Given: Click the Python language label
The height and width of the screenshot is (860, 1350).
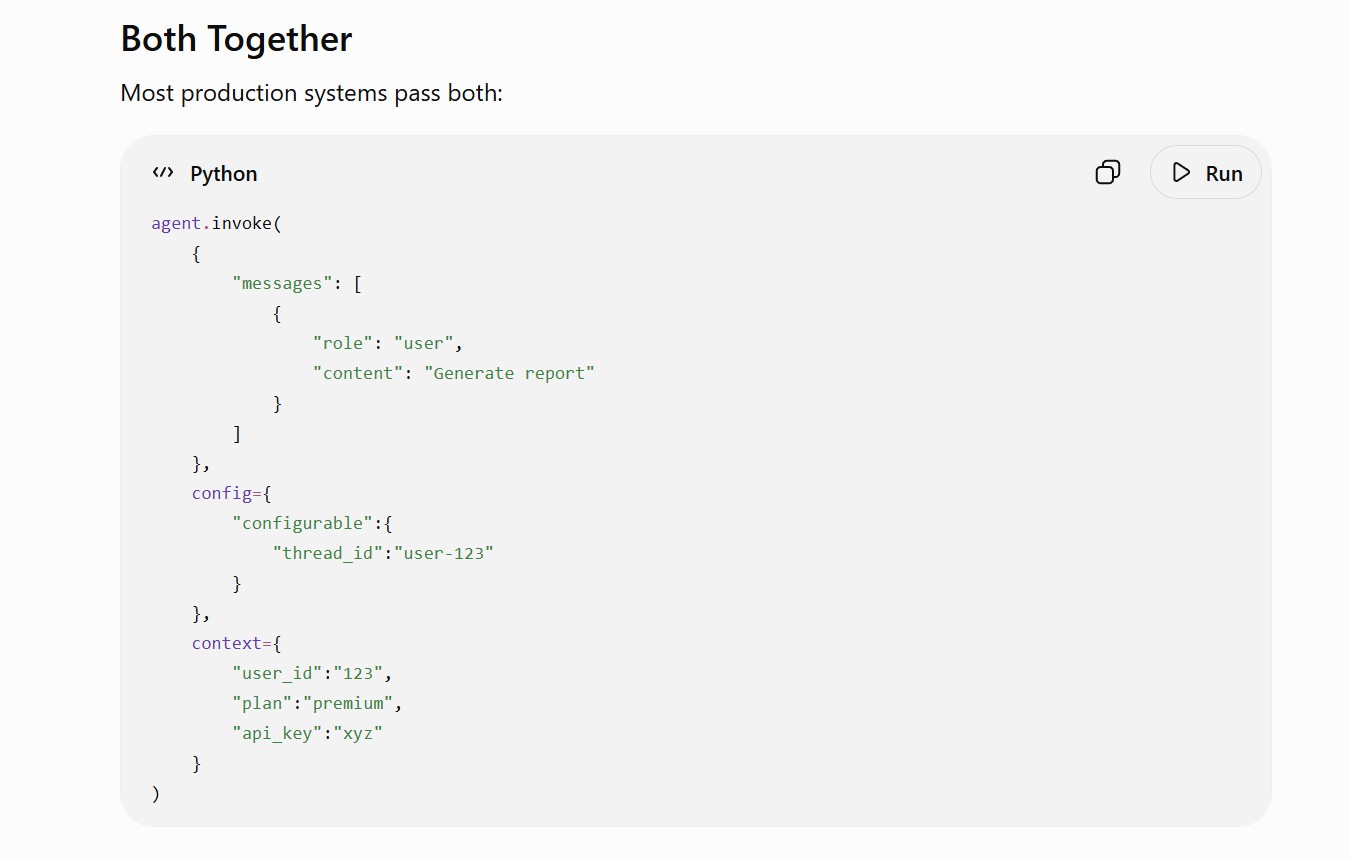Looking at the screenshot, I should [224, 174].
